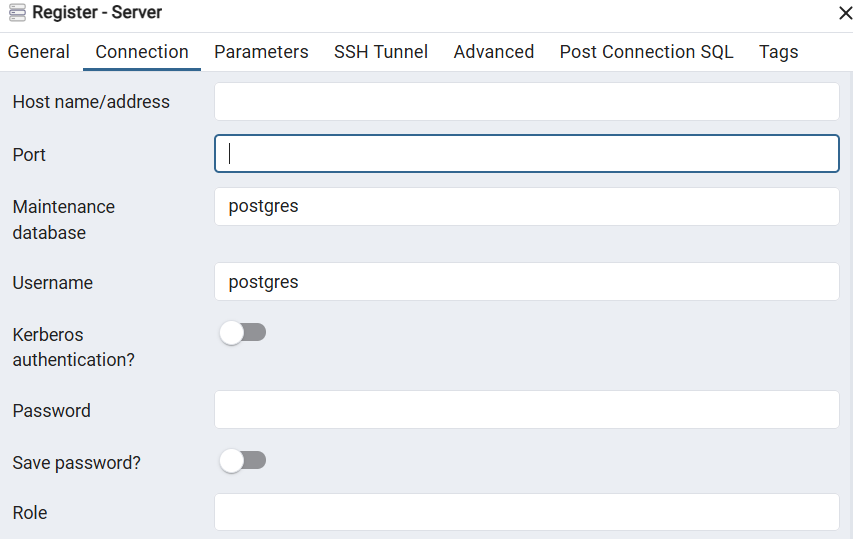Switch to the General tab

39,52
